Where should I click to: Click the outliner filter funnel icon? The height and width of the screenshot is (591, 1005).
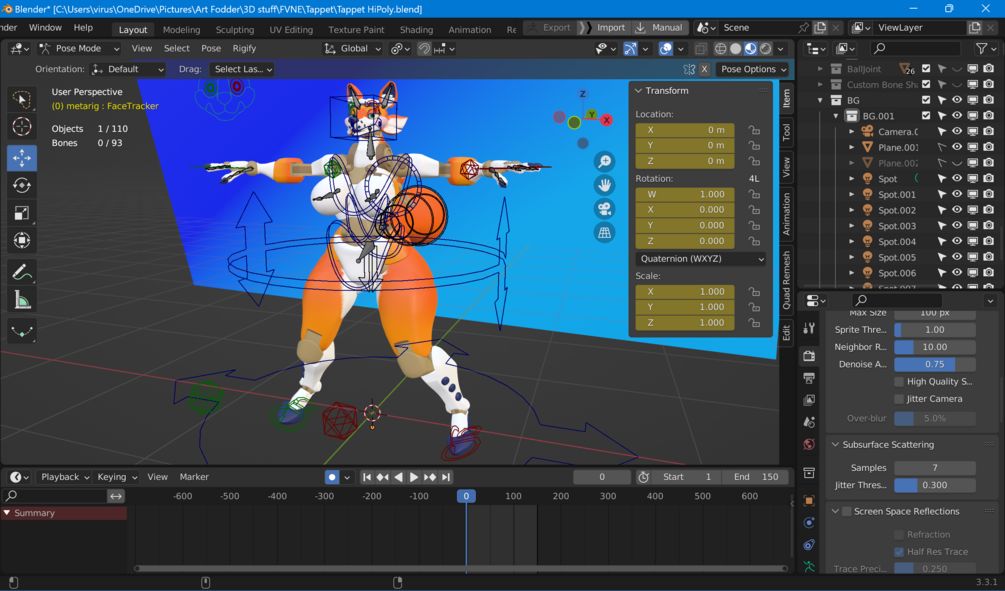981,49
